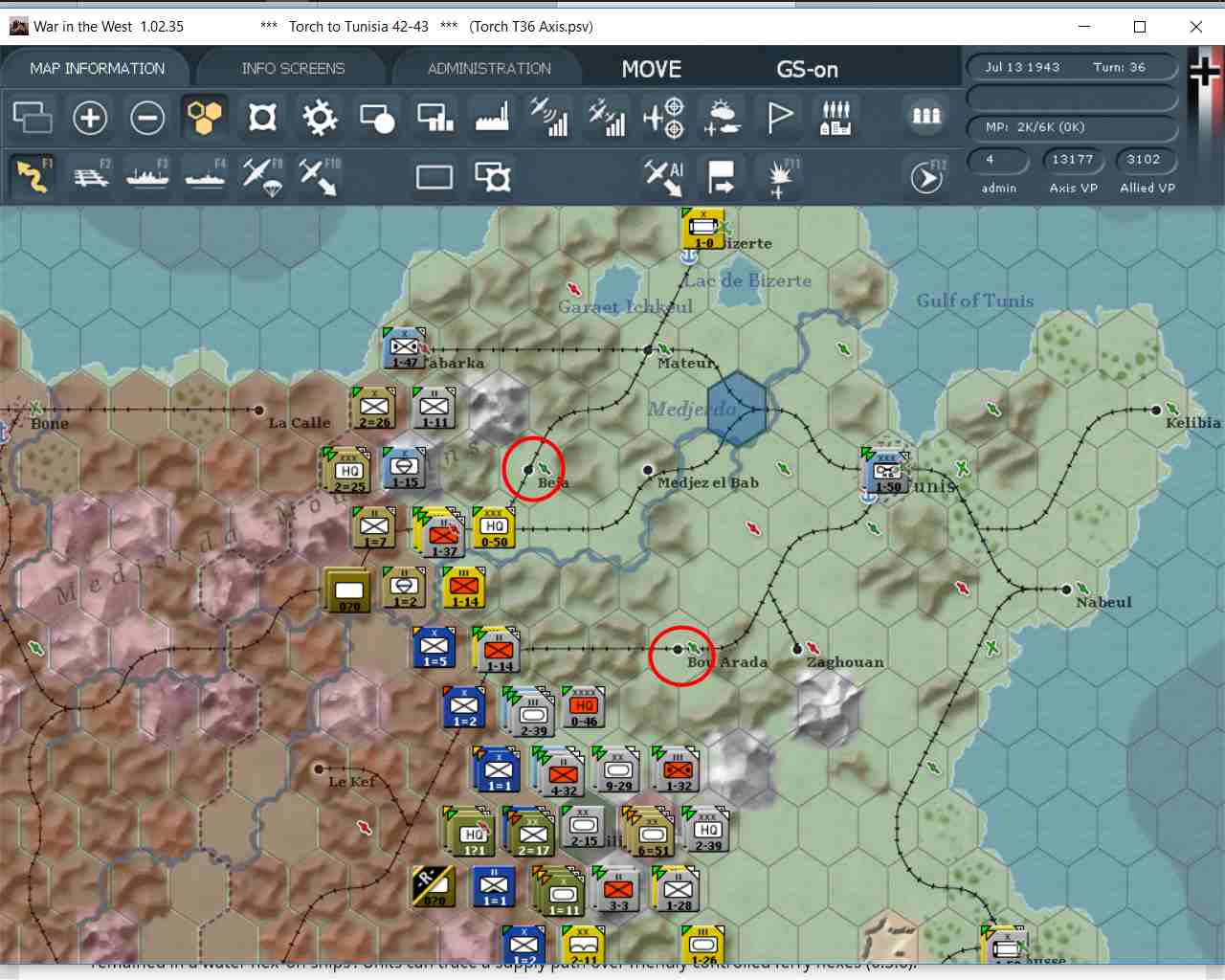
Task: Select the red HQ 0-46 unit
Action: 584,707
